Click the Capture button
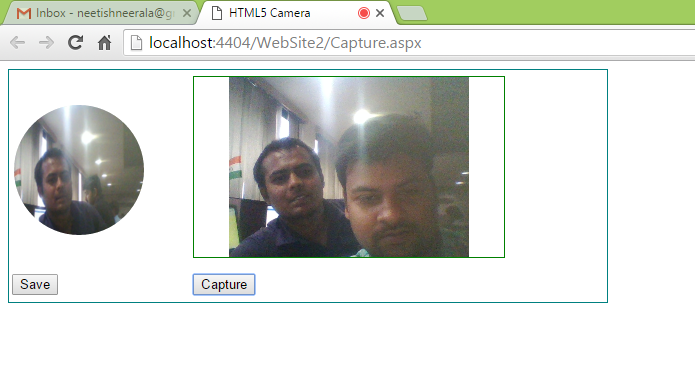This screenshot has width=695, height=387. tap(224, 284)
